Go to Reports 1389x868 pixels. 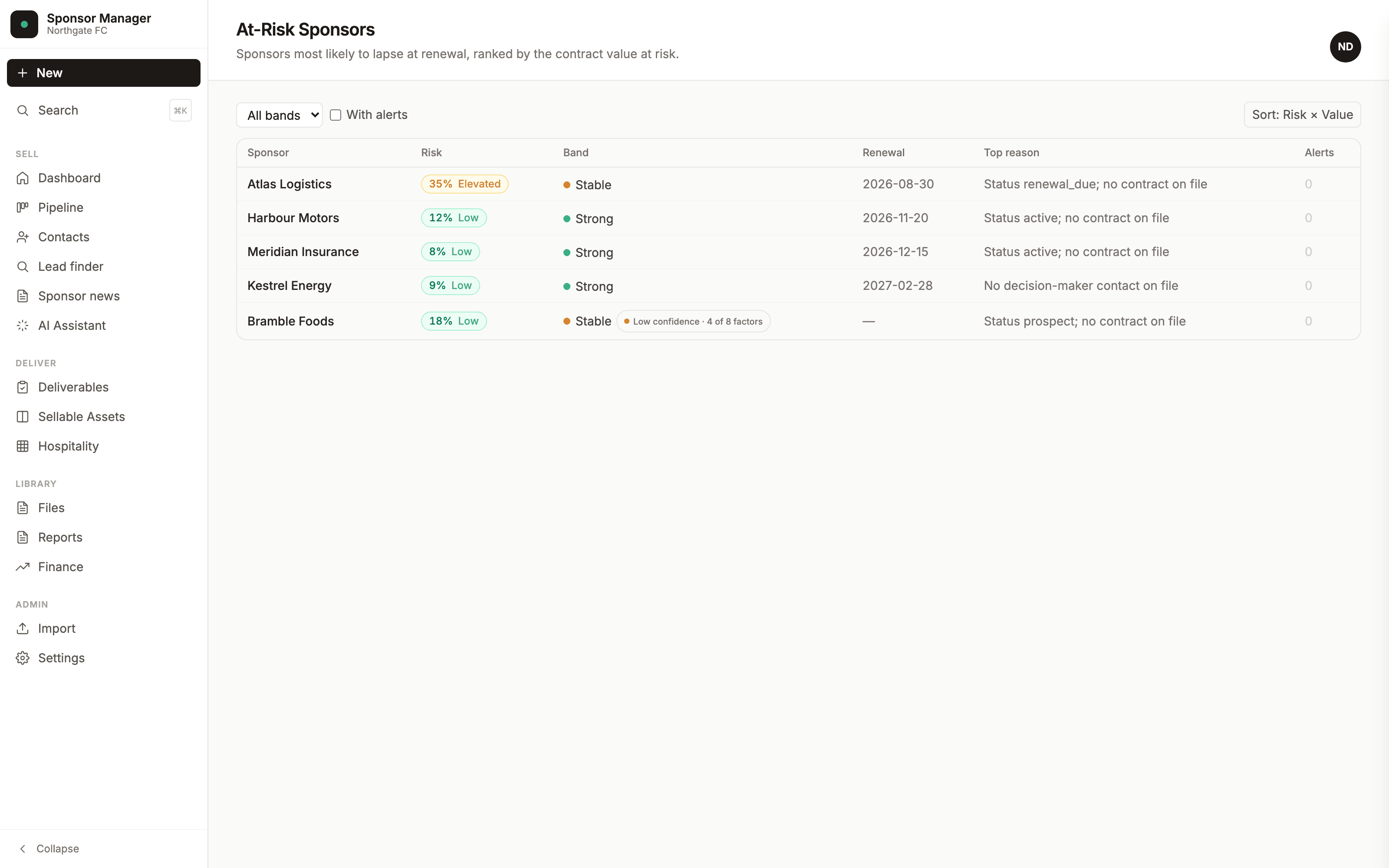pos(104,537)
